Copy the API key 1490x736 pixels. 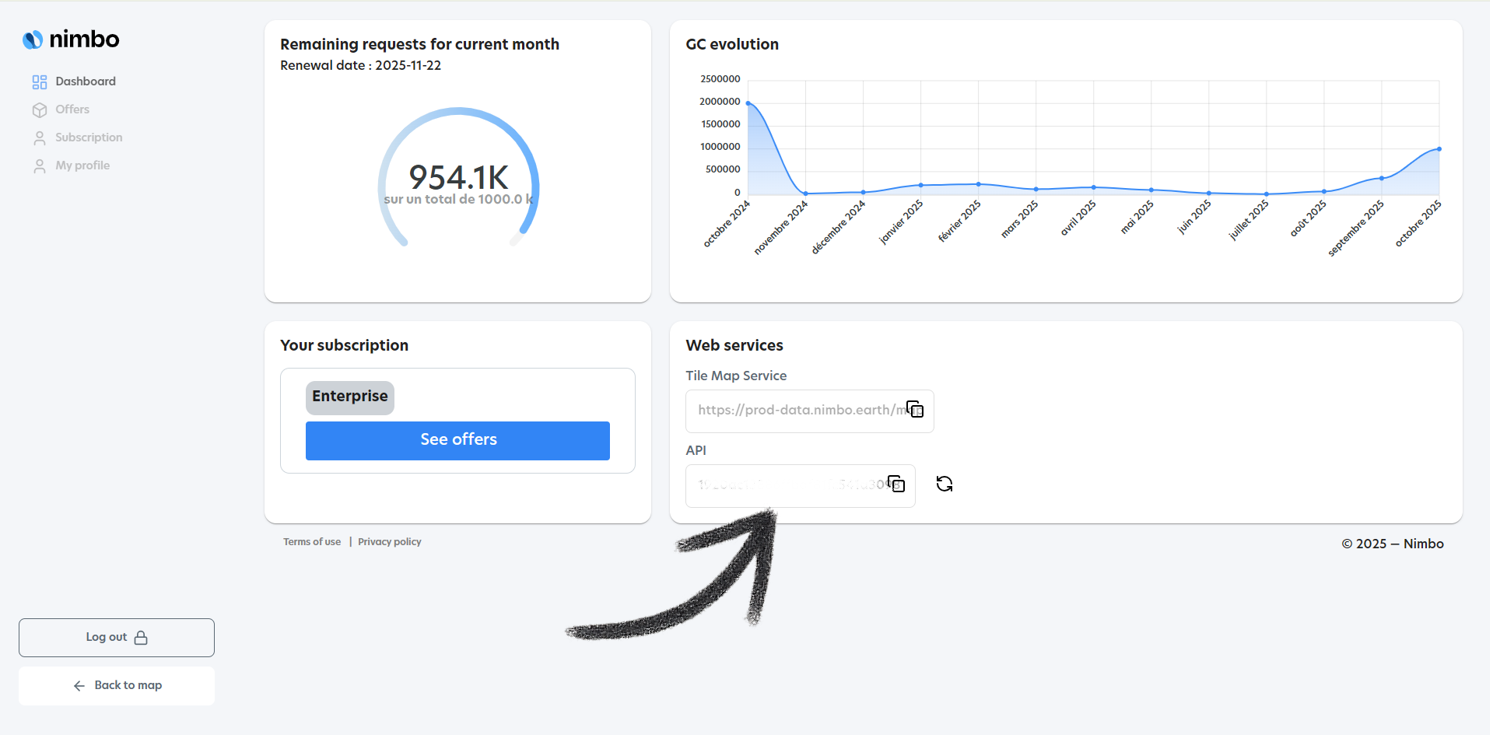click(896, 484)
